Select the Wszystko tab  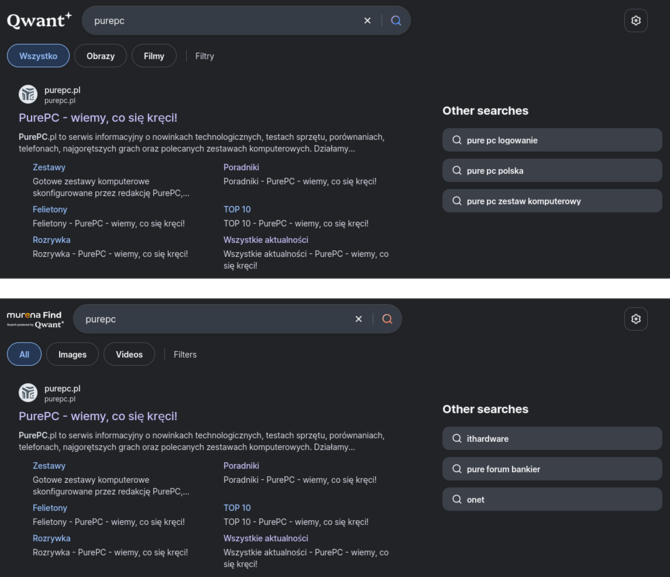click(38, 56)
